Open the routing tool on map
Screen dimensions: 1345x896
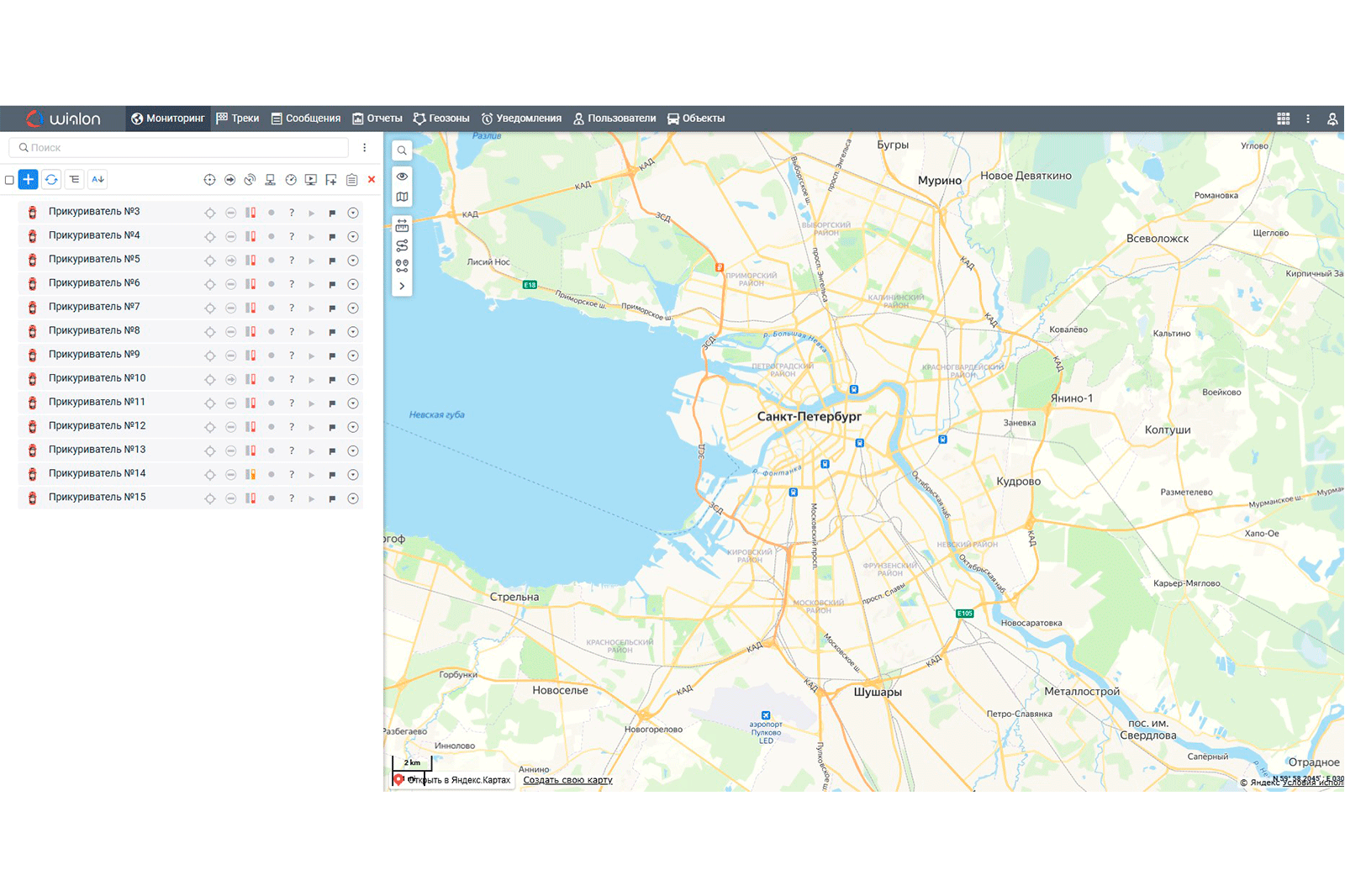(402, 245)
